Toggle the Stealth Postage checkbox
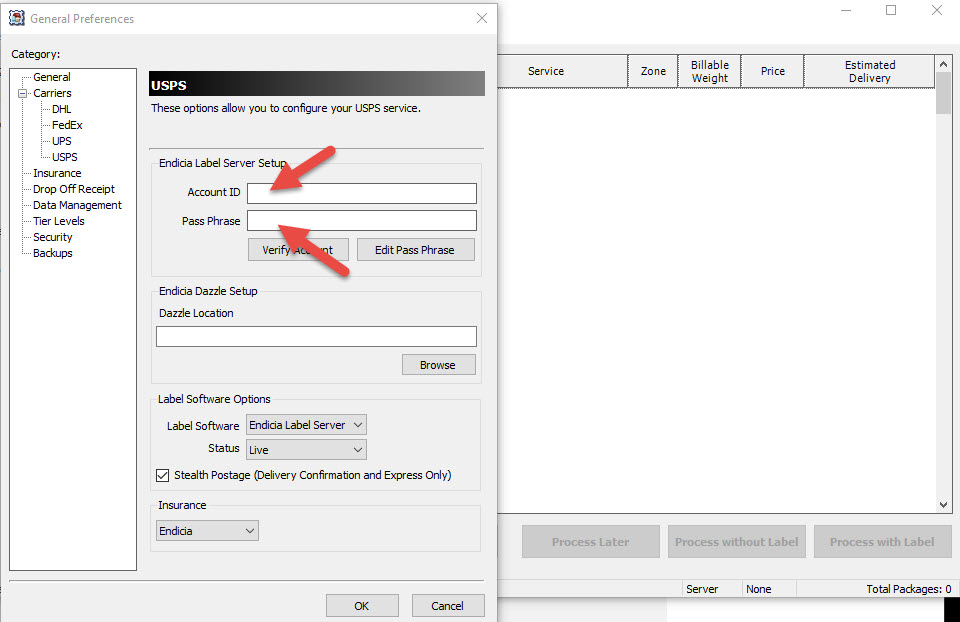The width and height of the screenshot is (960, 622). [x=162, y=475]
